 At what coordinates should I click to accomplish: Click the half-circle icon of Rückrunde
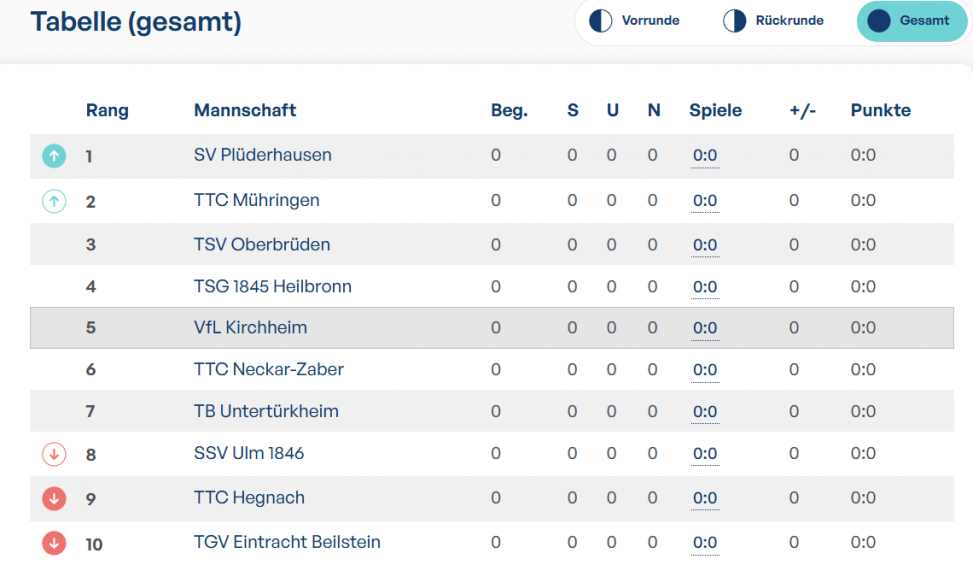pyautogui.click(x=734, y=20)
